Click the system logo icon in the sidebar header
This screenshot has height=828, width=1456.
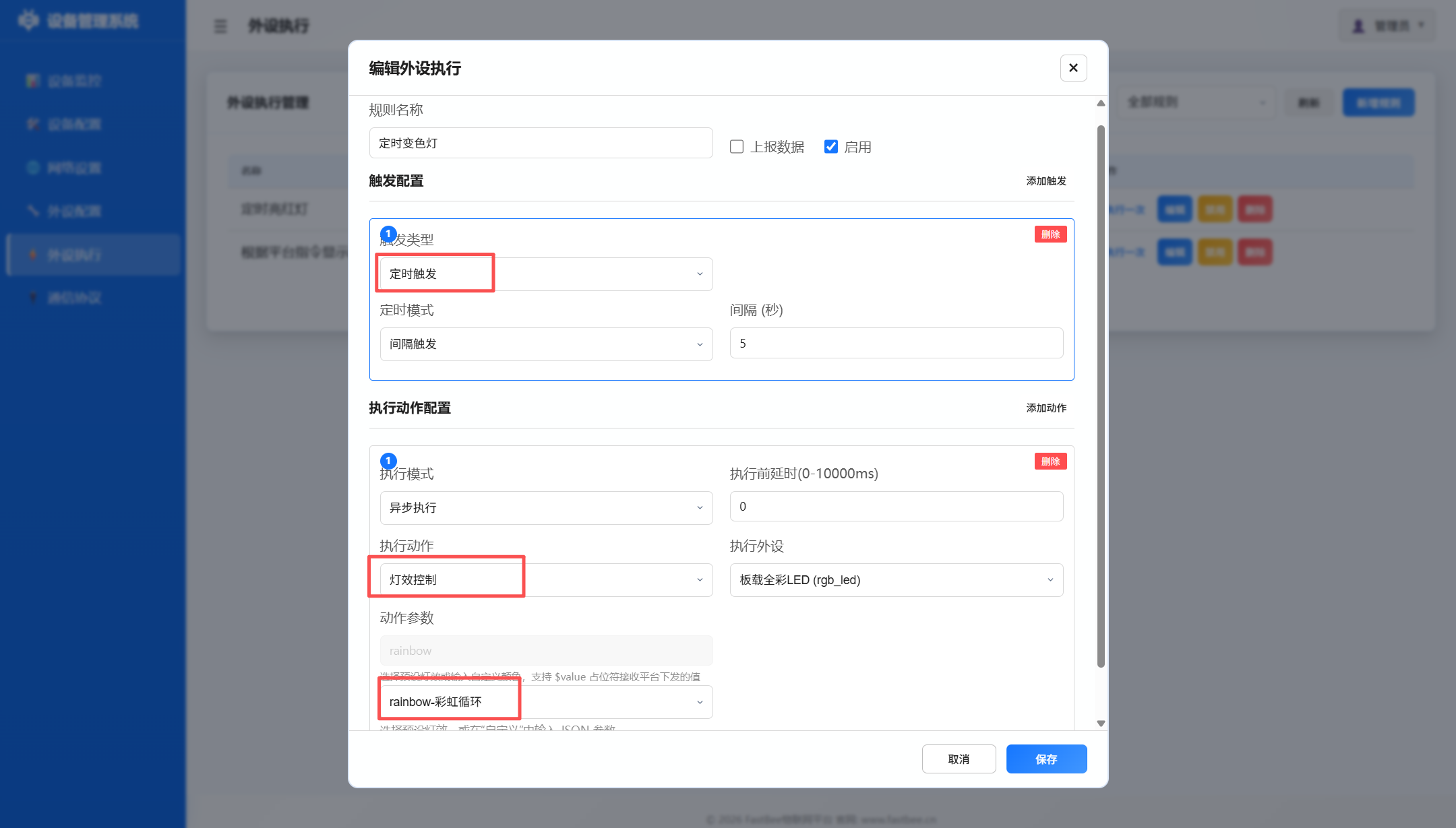coord(28,20)
